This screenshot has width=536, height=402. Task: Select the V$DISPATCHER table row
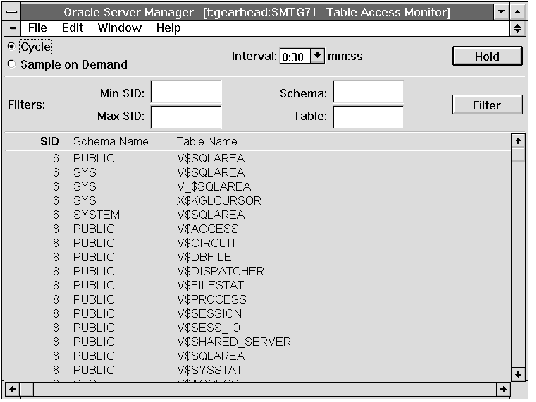258,271
